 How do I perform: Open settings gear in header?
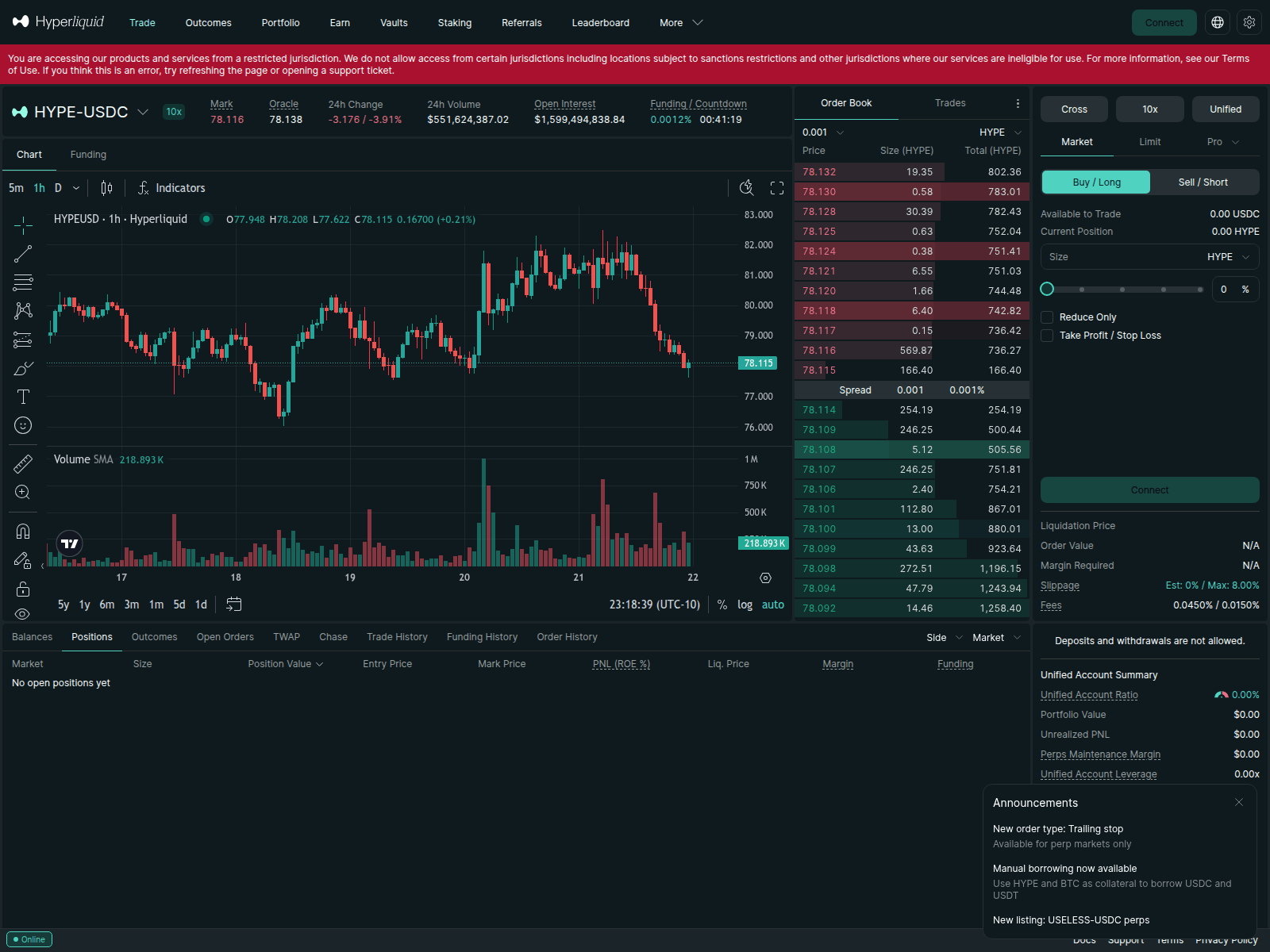pyautogui.click(x=1249, y=22)
